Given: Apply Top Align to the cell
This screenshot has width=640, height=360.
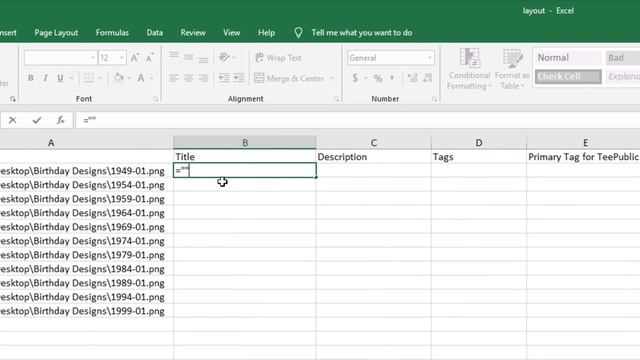Looking at the screenshot, I should [x=174, y=57].
